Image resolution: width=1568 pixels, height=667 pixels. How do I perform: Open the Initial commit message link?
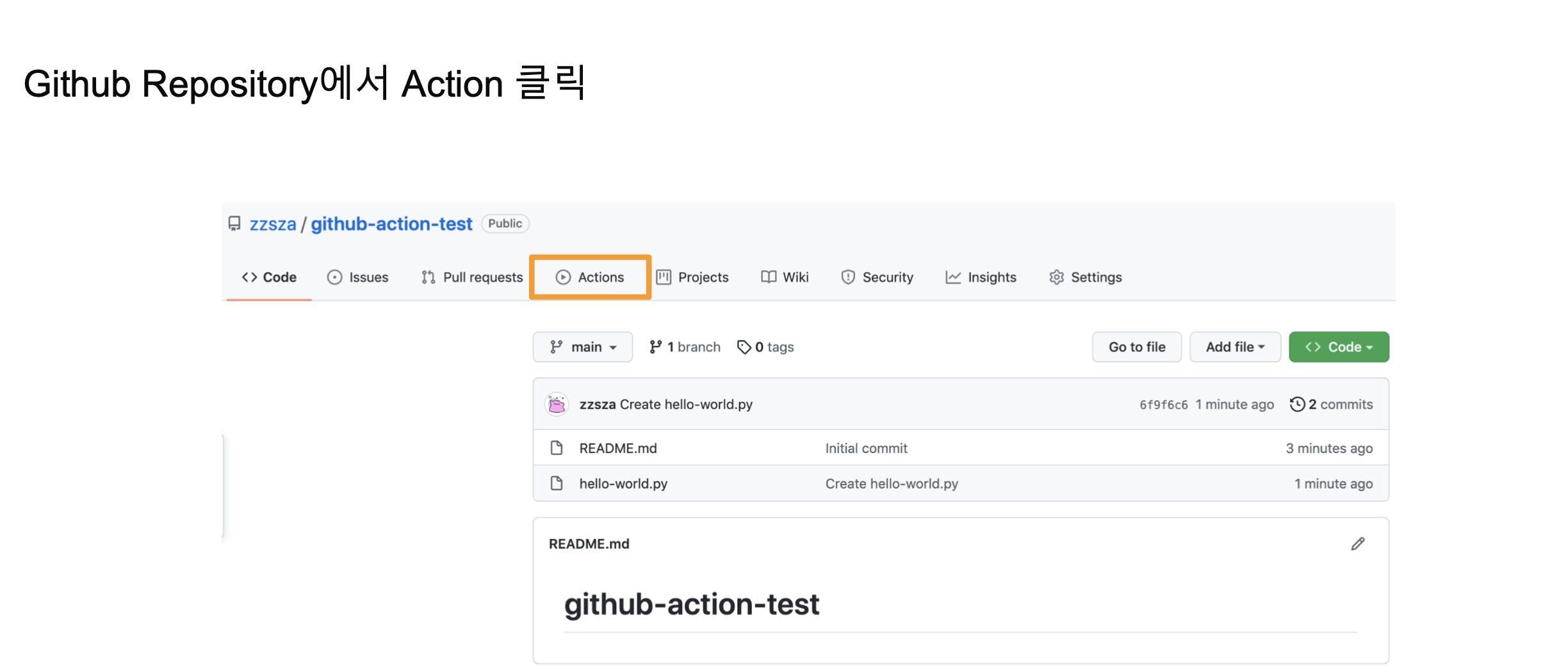[x=866, y=449]
